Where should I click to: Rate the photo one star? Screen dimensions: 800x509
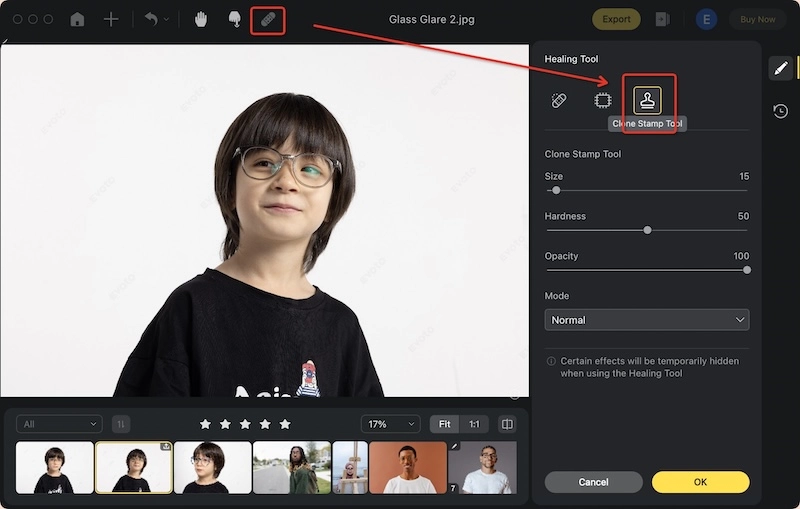point(205,424)
